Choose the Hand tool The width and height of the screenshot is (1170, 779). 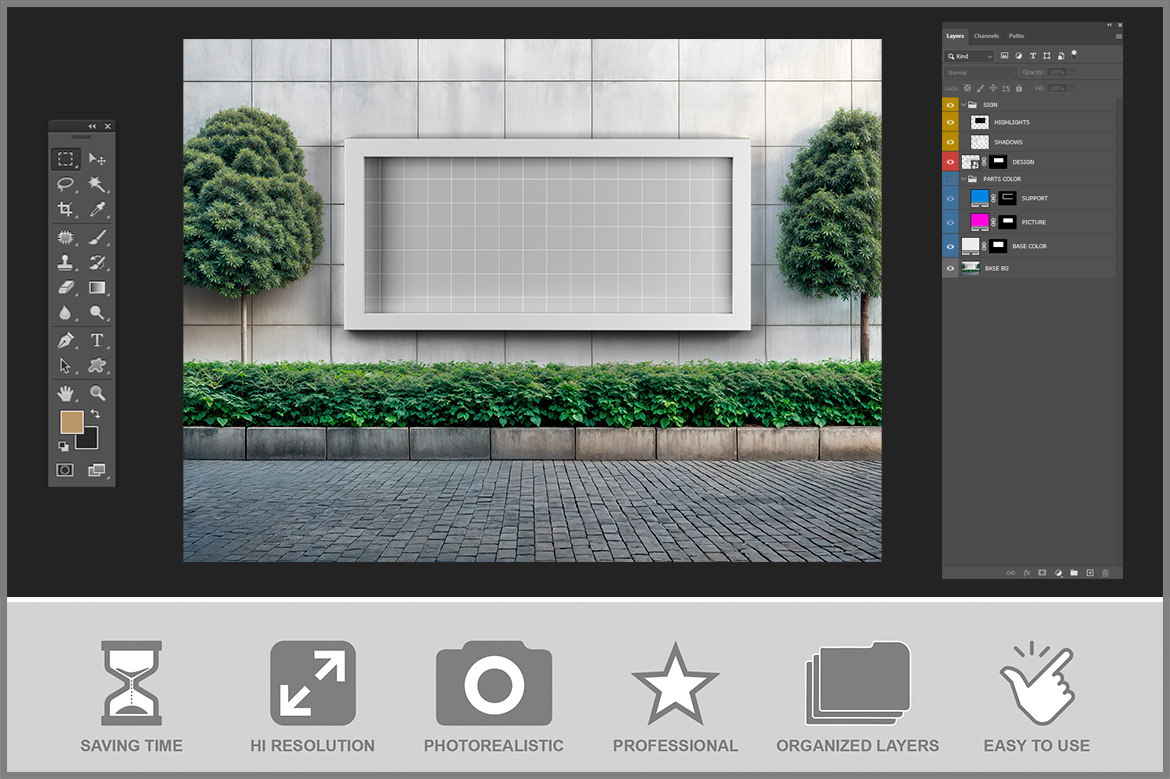click(x=65, y=393)
